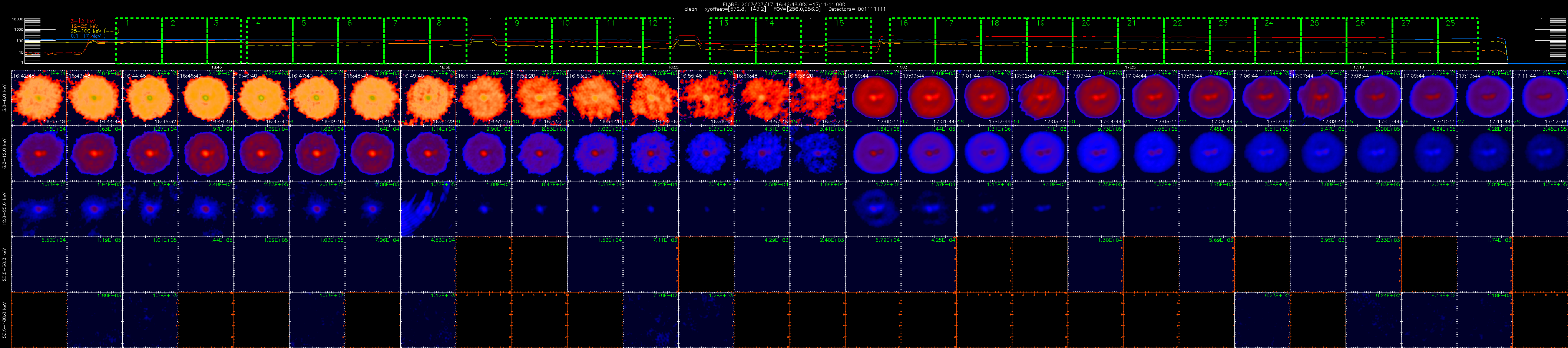Open the 25-50 keV image labeled 4.53E+04
The height and width of the screenshot is (348, 1568).
tap(429, 264)
